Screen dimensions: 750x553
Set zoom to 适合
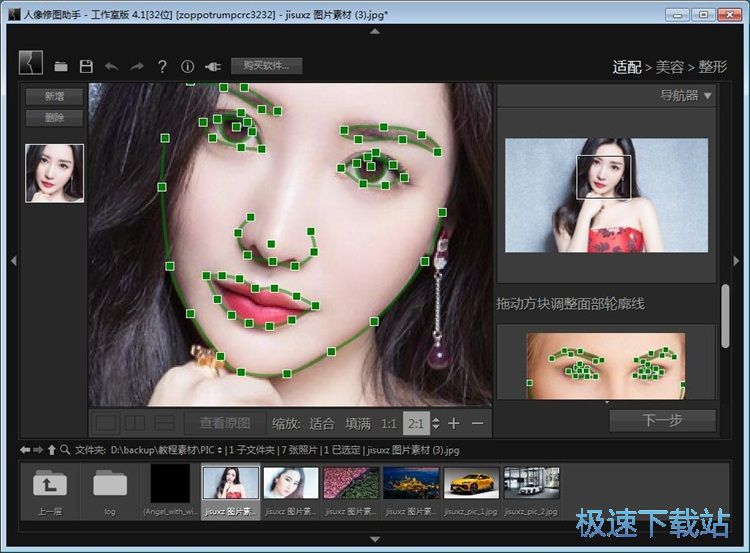(x=321, y=423)
